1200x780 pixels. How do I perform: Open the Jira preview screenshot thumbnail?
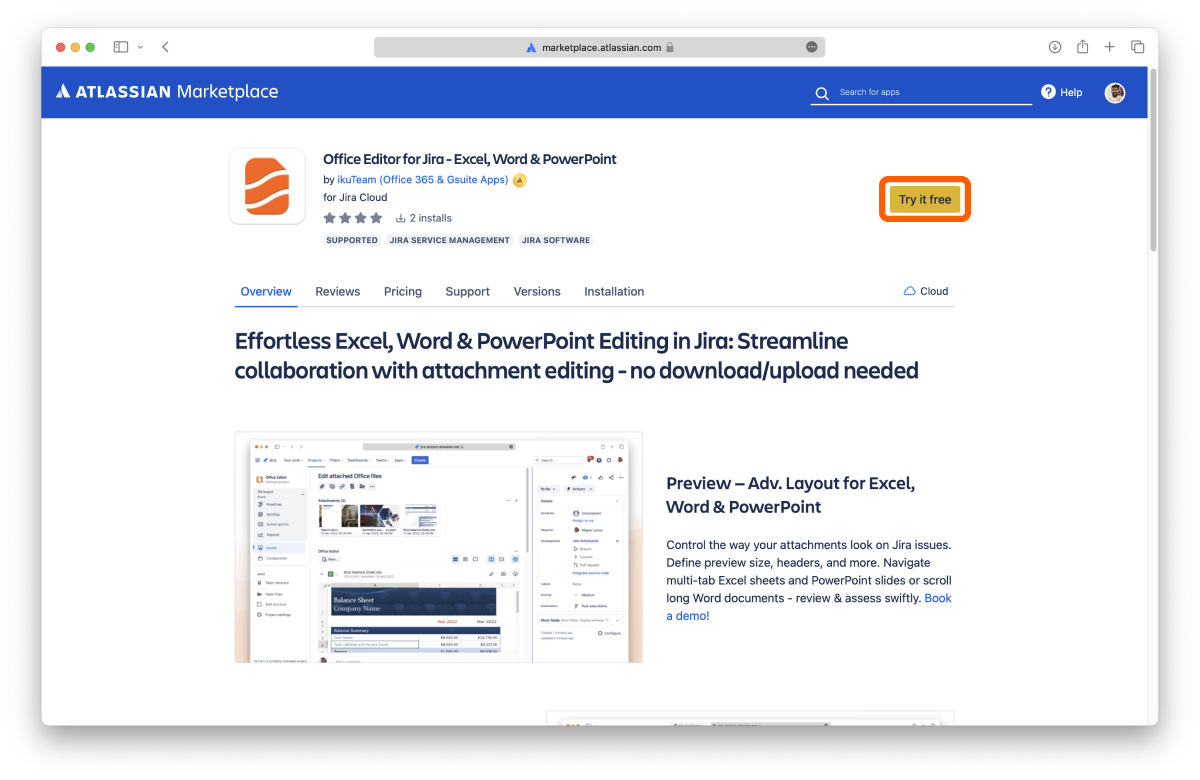pos(438,547)
